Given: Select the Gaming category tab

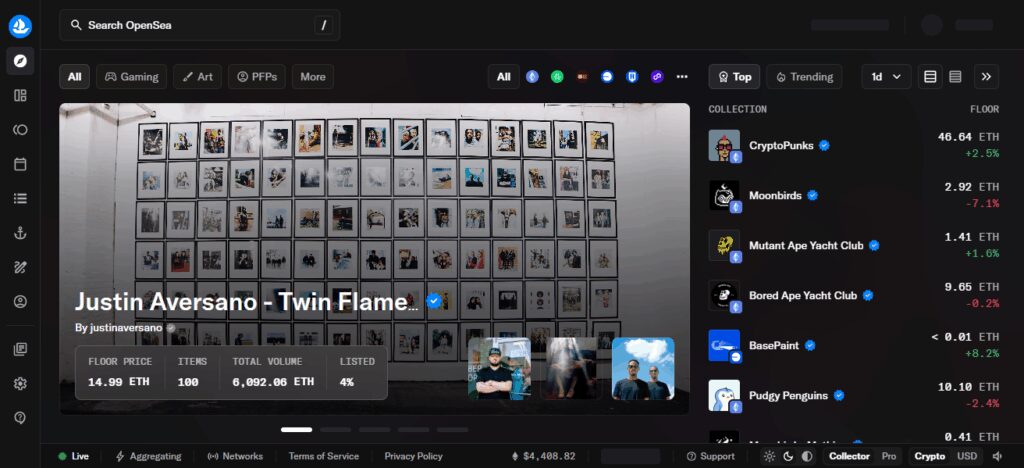Looking at the screenshot, I should point(131,76).
